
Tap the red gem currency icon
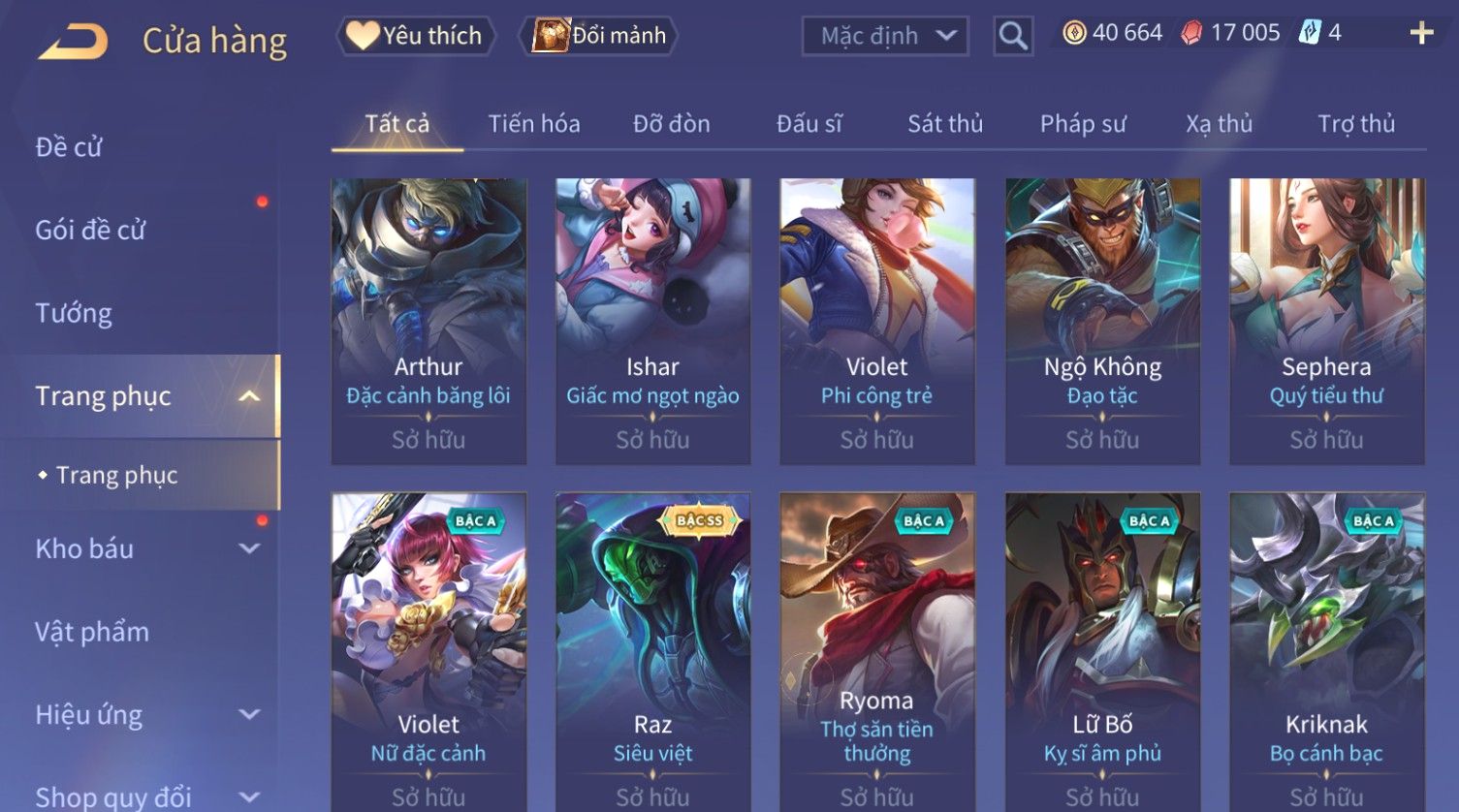tap(1191, 33)
